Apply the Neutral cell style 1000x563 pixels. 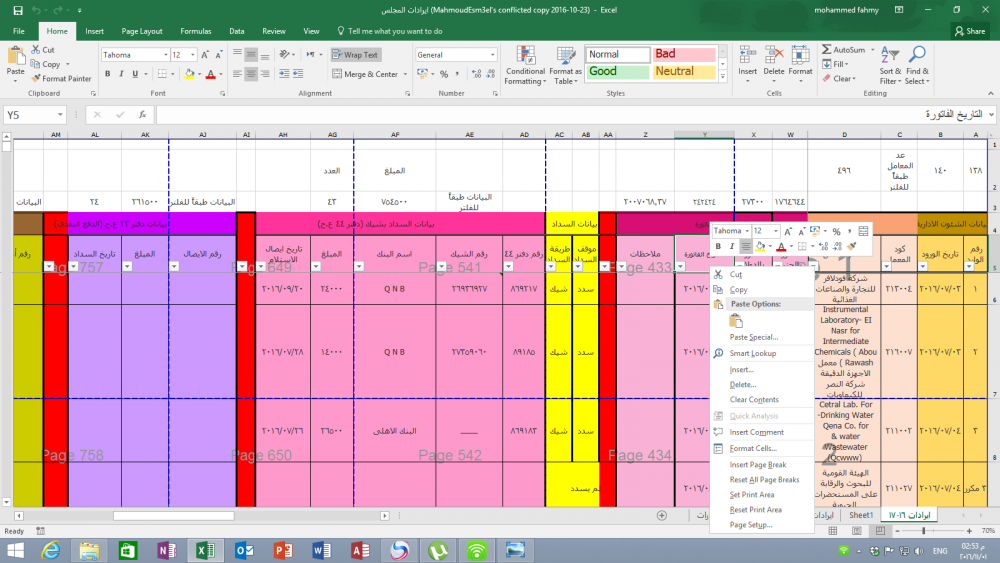point(684,71)
